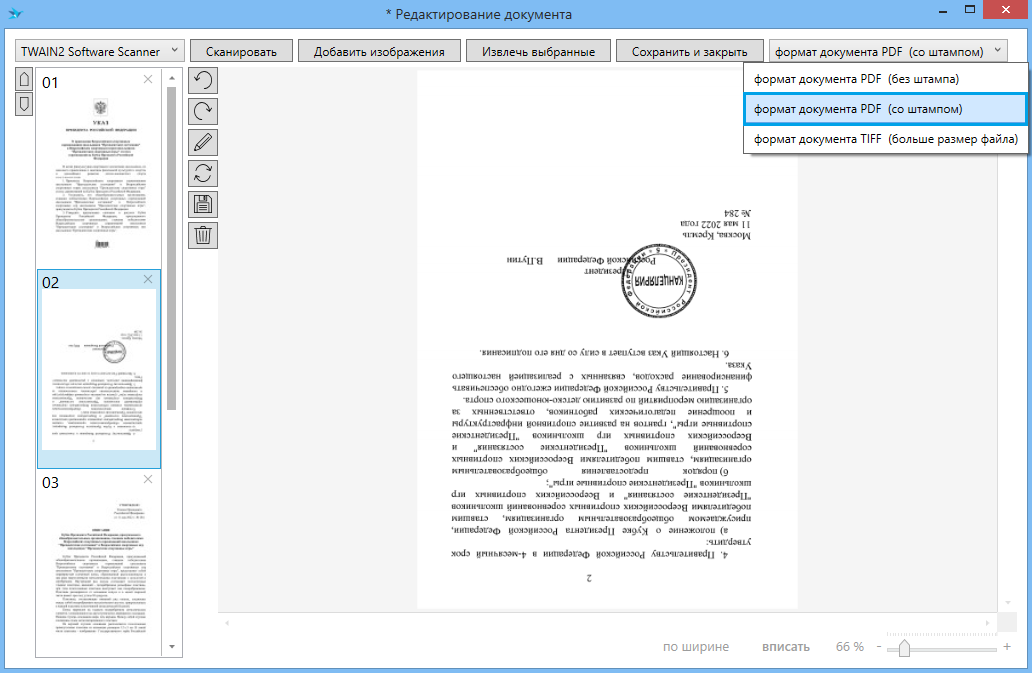Click the trash bin delete icon
Screen dimensions: 1032x673
[x=203, y=235]
